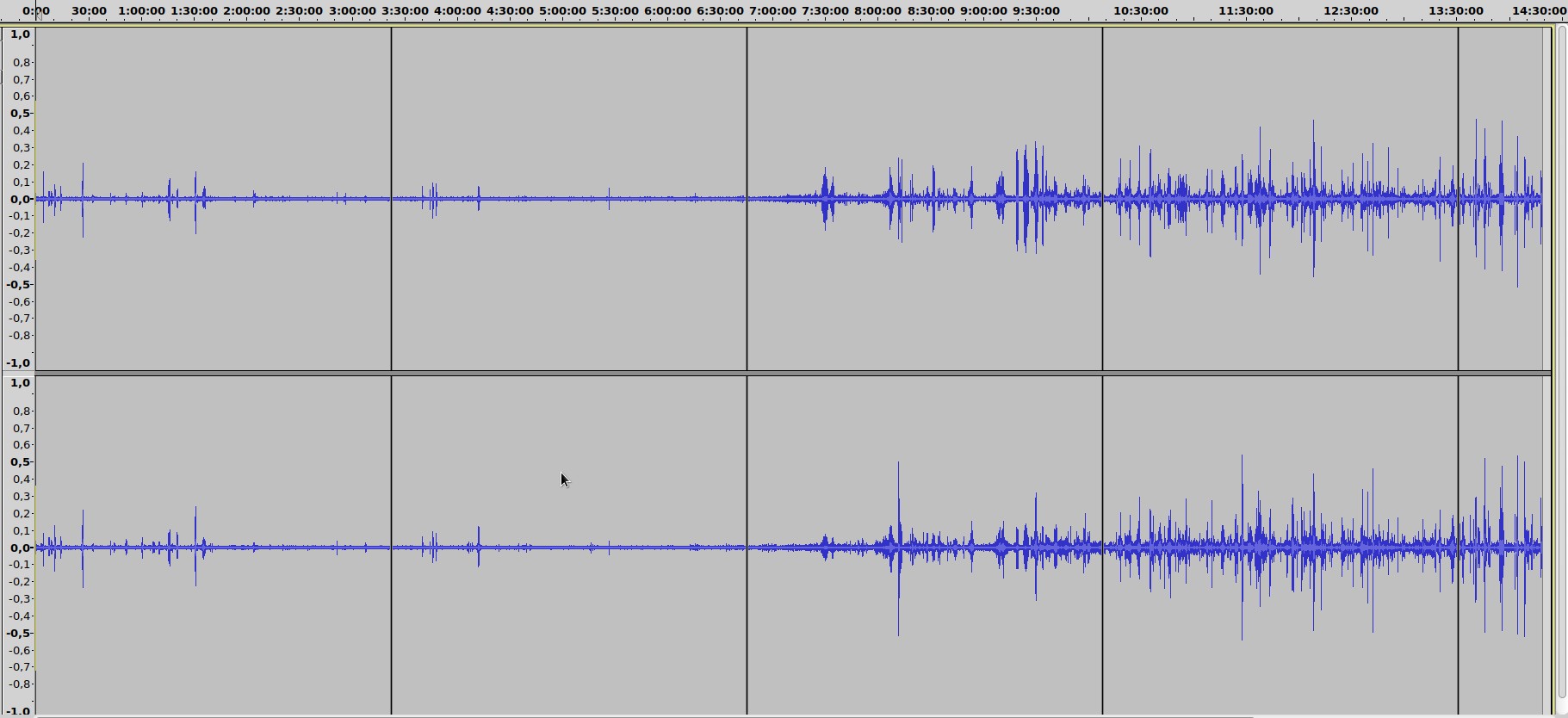Click the 1:00:00 mark on the time ruler
The width and height of the screenshot is (1568, 718).
[x=141, y=10]
